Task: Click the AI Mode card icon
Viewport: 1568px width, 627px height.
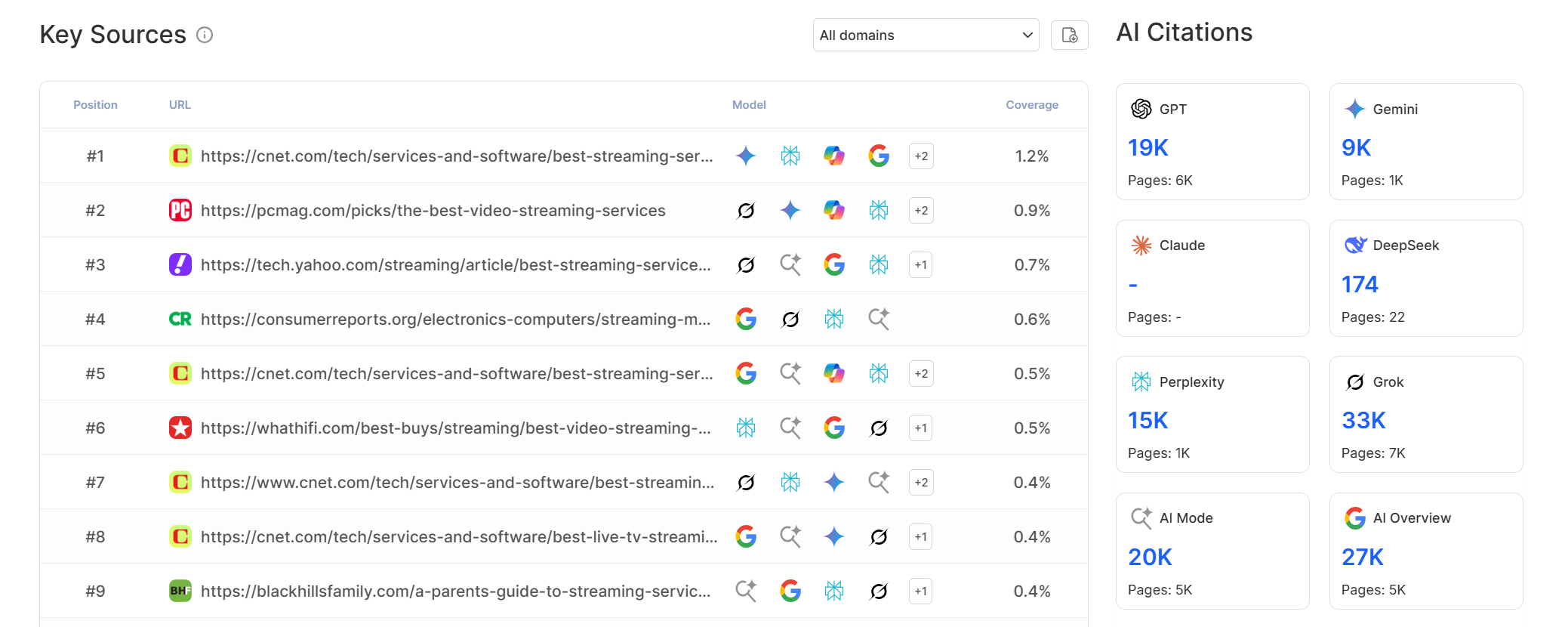Action: pyautogui.click(x=1141, y=517)
